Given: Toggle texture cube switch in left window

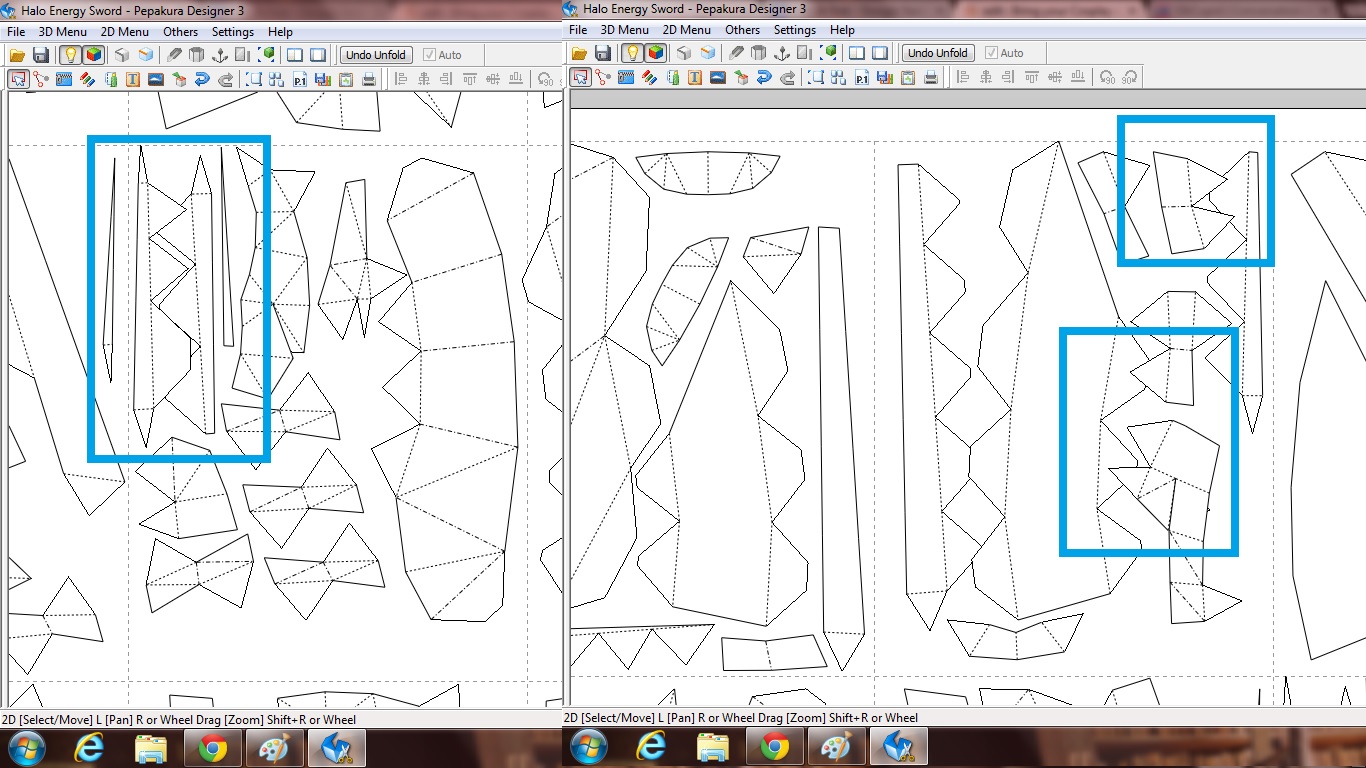Looking at the screenshot, I should point(93,55).
